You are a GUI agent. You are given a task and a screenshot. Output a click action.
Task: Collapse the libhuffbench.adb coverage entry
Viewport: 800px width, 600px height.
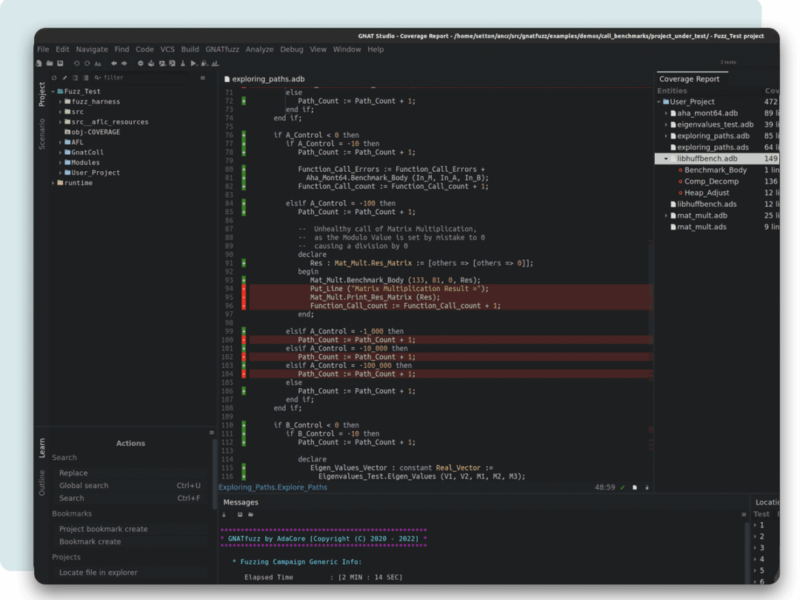click(x=665, y=158)
